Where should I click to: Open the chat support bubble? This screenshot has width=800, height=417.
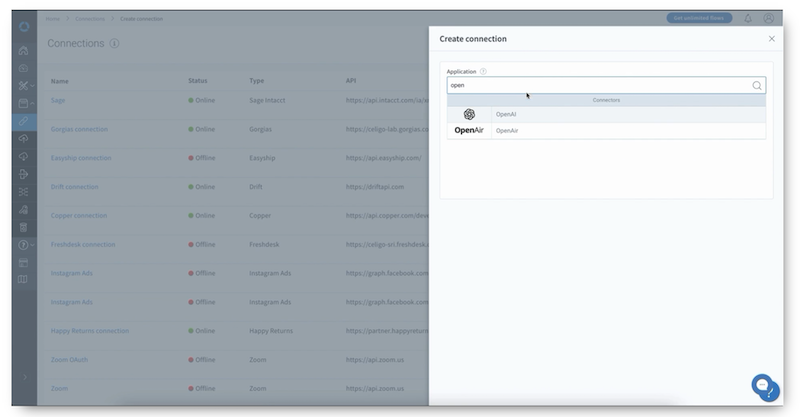pos(765,387)
